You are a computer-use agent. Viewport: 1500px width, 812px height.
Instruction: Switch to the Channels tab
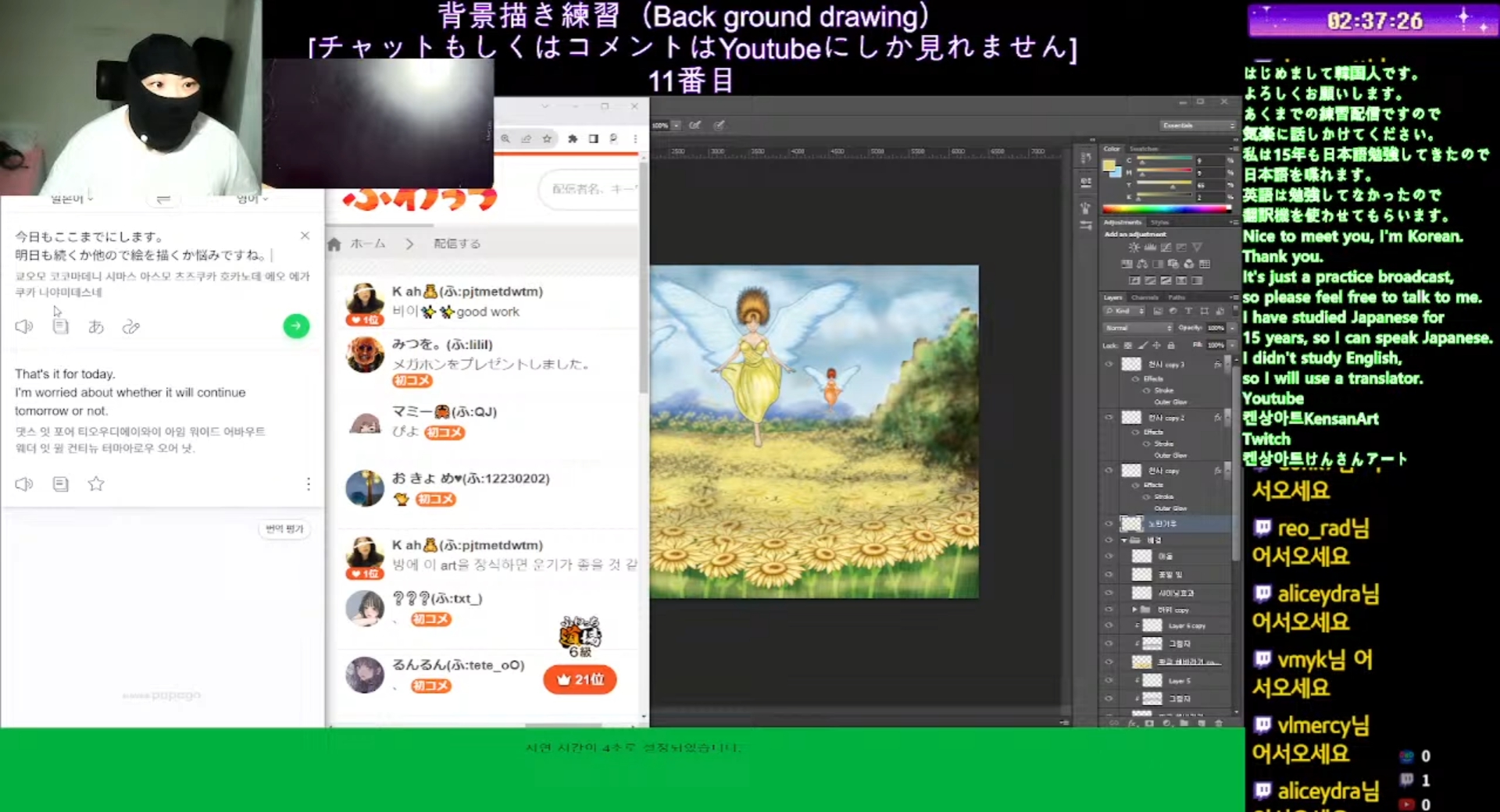point(1145,297)
